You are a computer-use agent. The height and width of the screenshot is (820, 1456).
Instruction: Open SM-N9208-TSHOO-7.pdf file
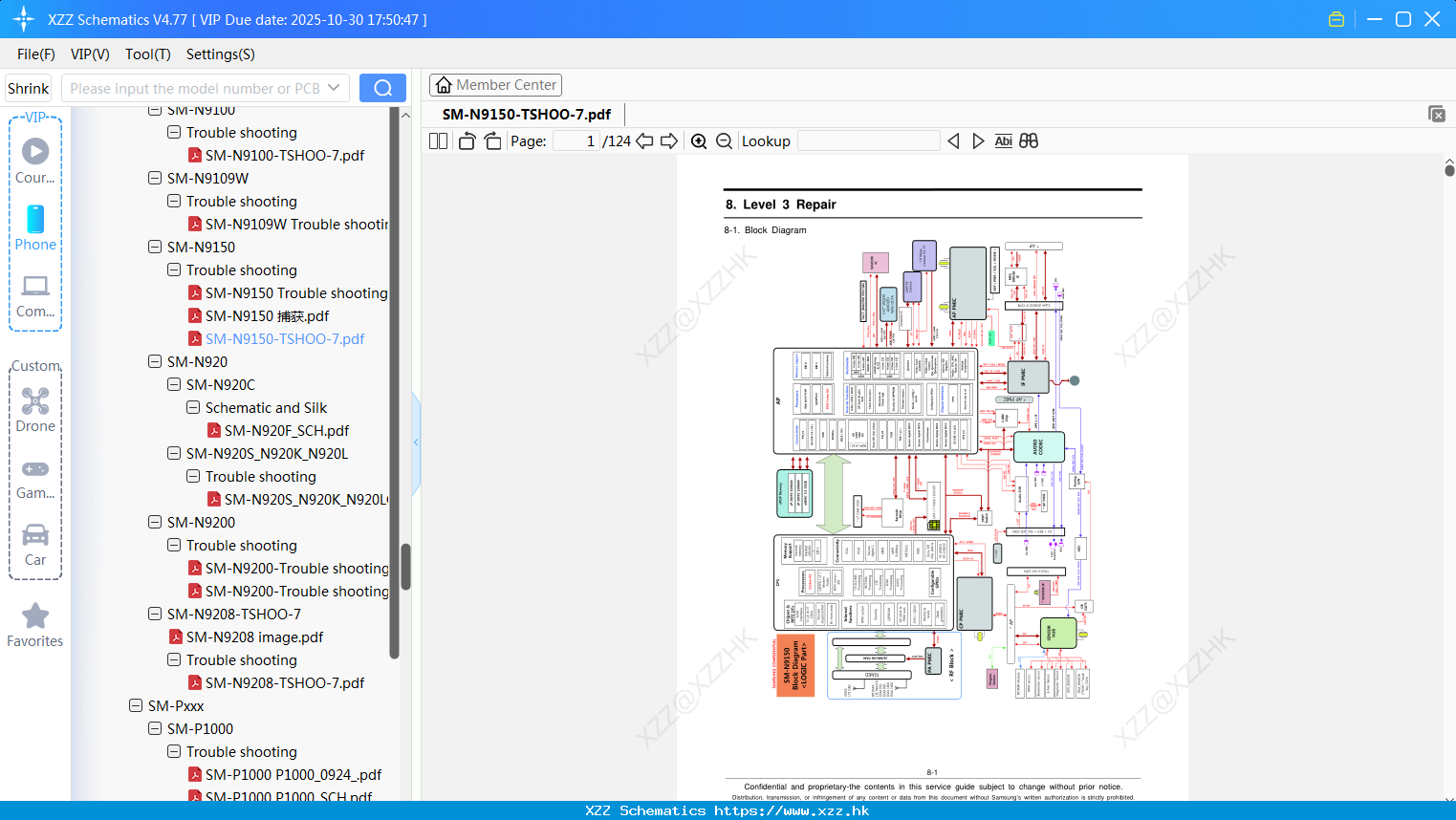(284, 682)
